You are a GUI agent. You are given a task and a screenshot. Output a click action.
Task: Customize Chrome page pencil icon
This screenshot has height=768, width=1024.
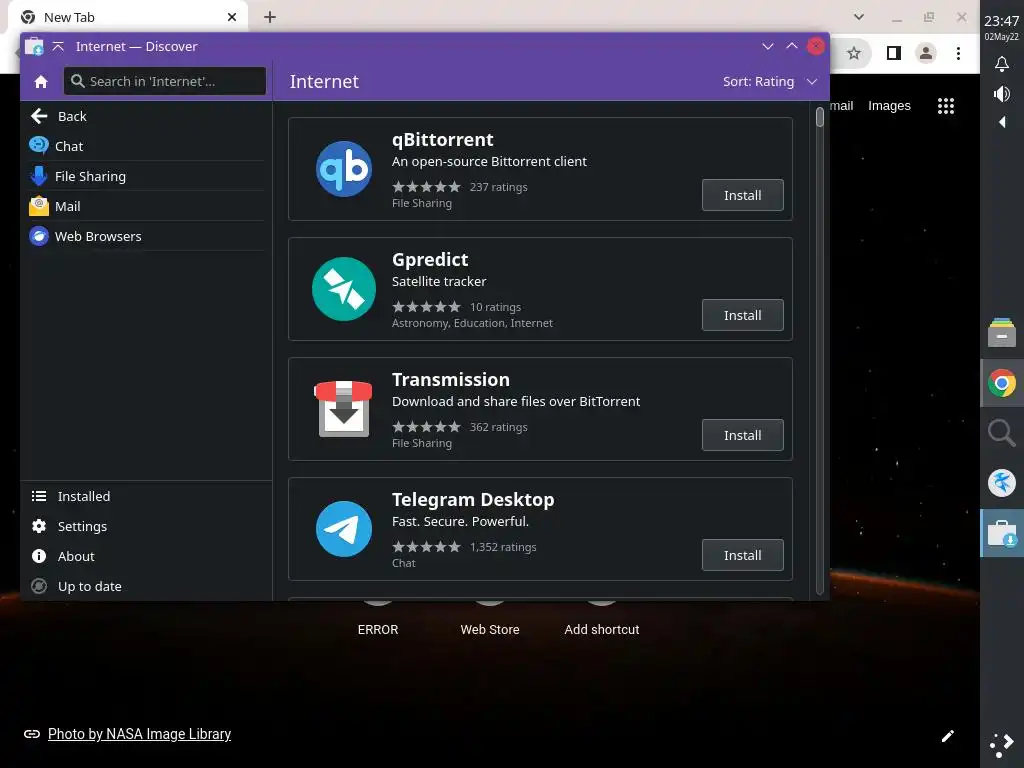point(948,736)
